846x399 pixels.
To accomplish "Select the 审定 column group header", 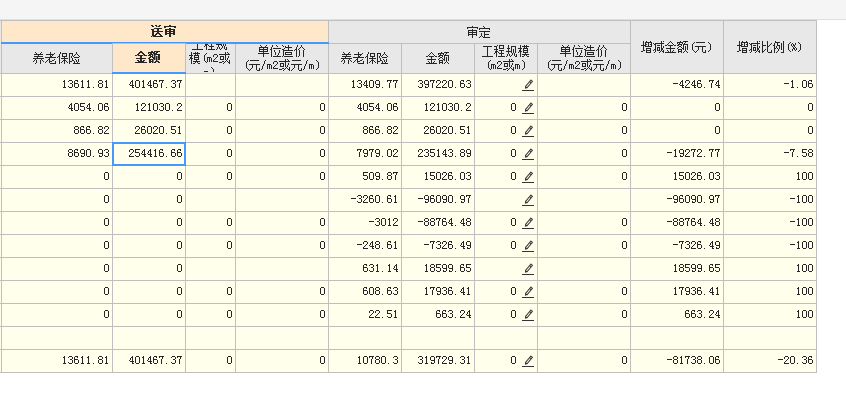I will (x=479, y=32).
